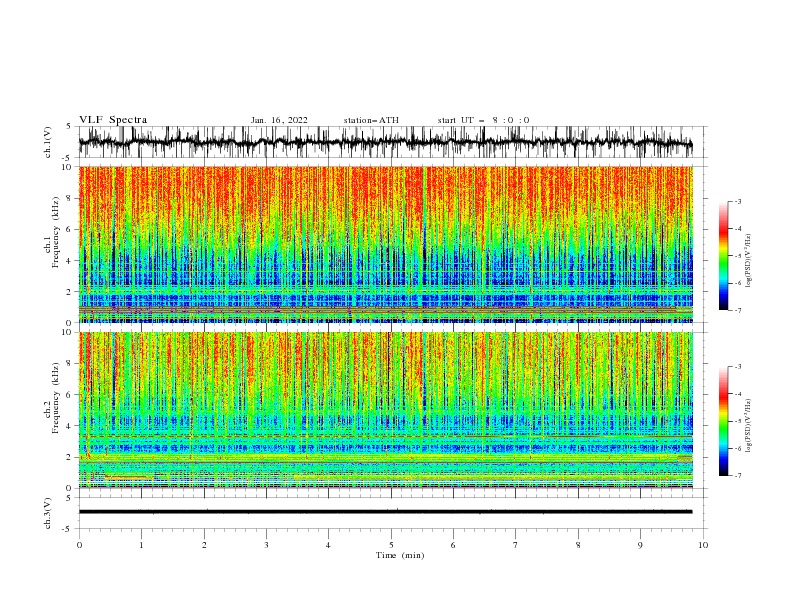Screen dimensions: 792x612
Task: Click the ch.1 PSD color scale bar
Action: 723,256
